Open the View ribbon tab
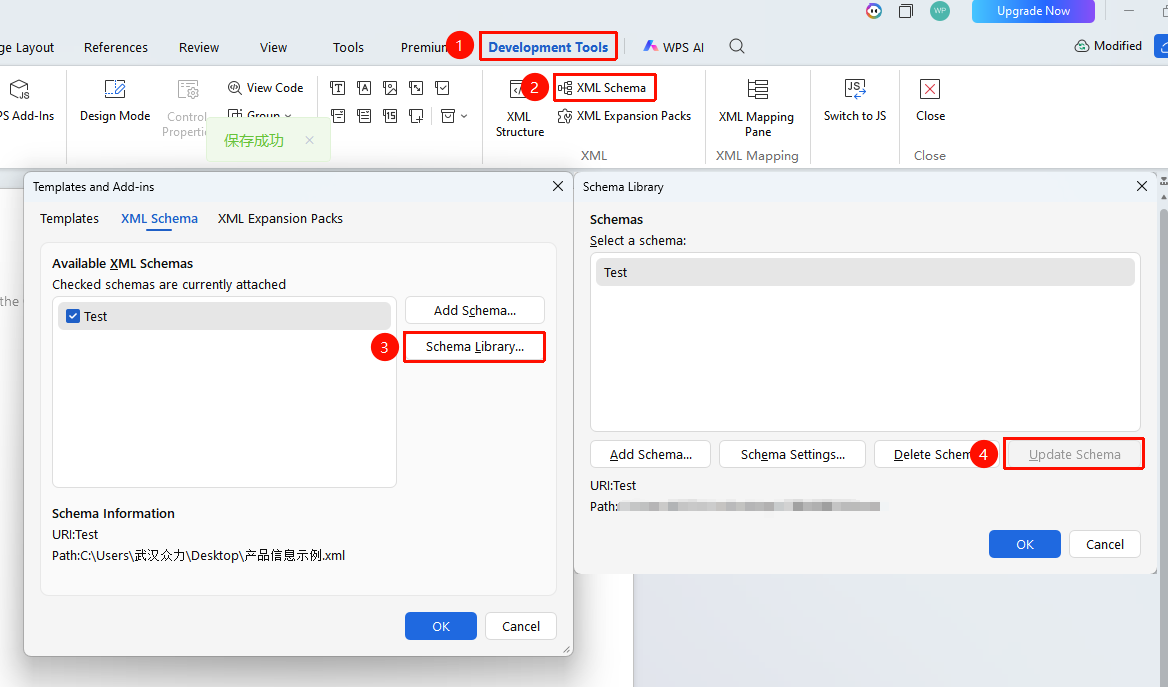Image resolution: width=1168 pixels, height=687 pixels. 273,47
